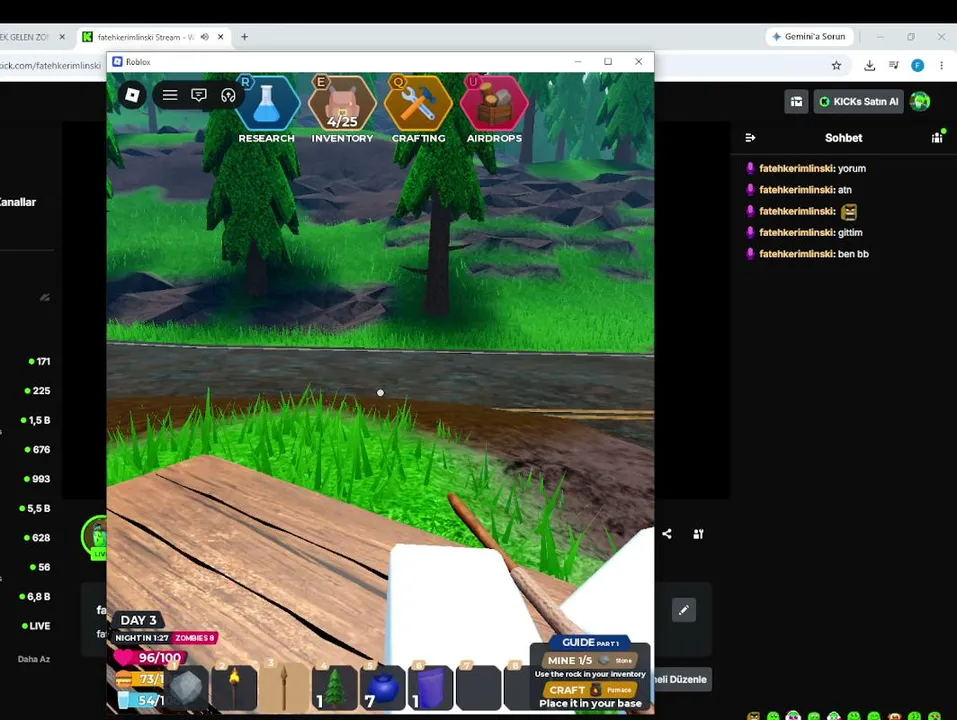Click the channel marked LIVE in sidebar
The width and height of the screenshot is (957, 720).
pos(36,626)
